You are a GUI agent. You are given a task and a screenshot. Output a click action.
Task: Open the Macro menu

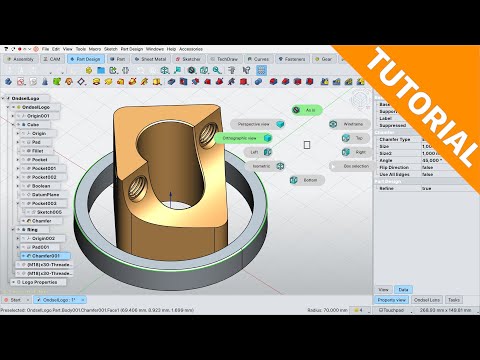pos(95,49)
